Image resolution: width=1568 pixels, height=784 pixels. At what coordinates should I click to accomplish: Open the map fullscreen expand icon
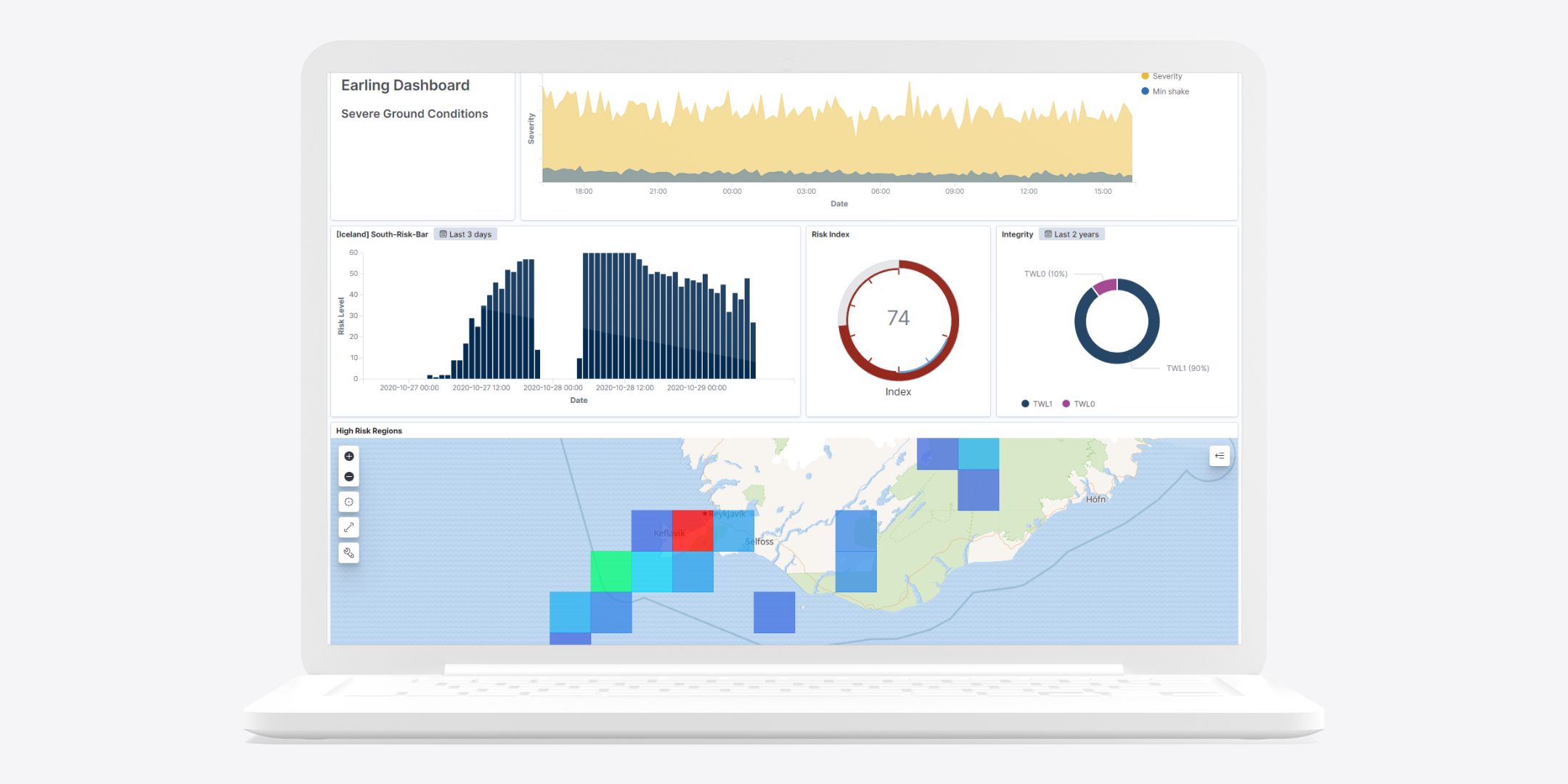tap(349, 528)
